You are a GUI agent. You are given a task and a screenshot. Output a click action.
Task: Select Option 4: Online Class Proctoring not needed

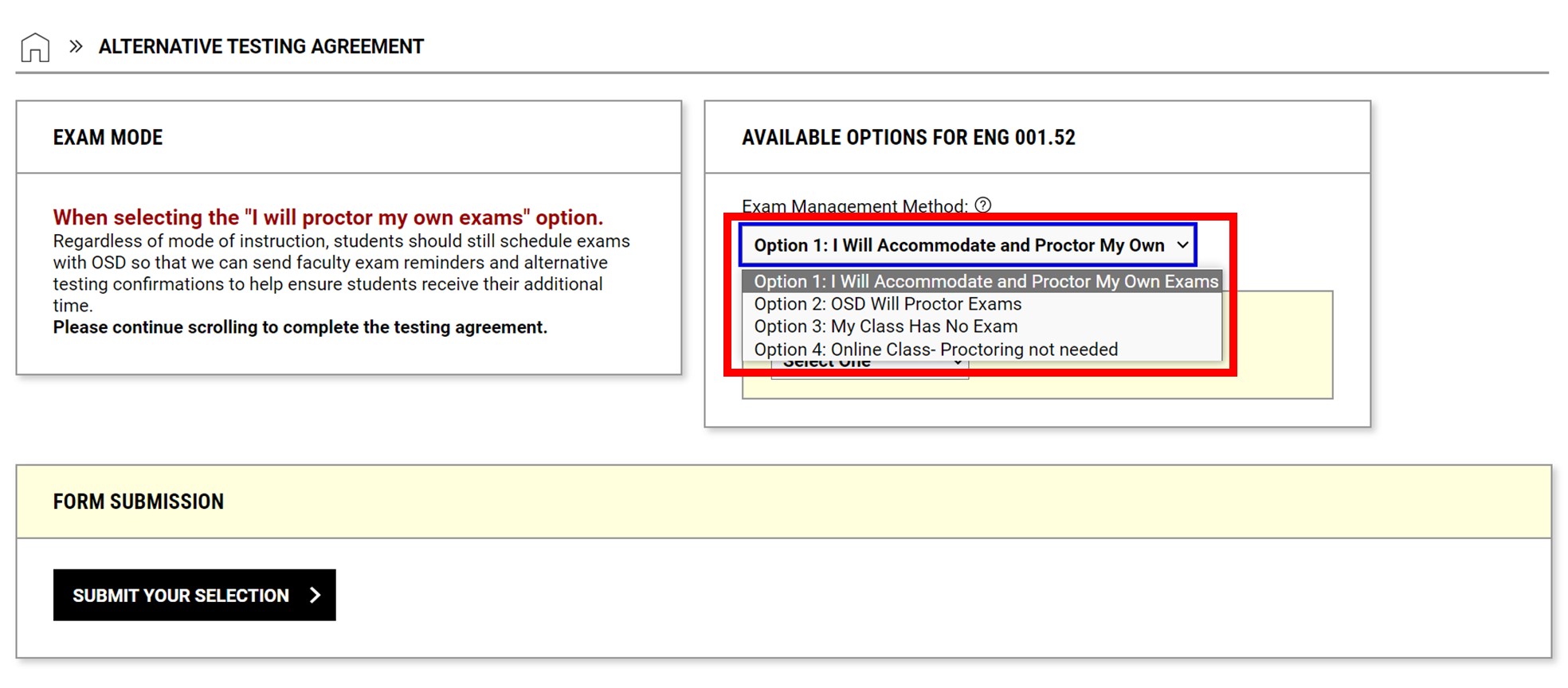(x=935, y=349)
